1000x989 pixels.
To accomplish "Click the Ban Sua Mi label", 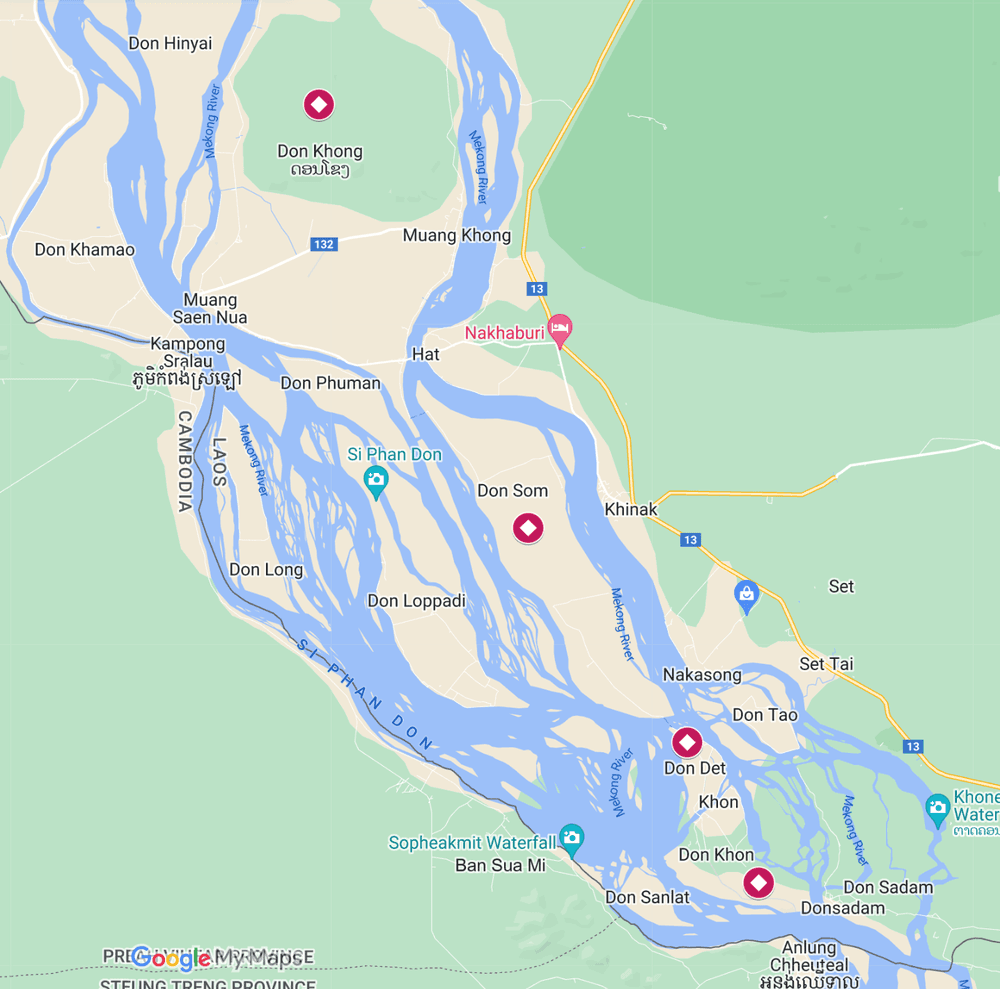I will point(501,865).
